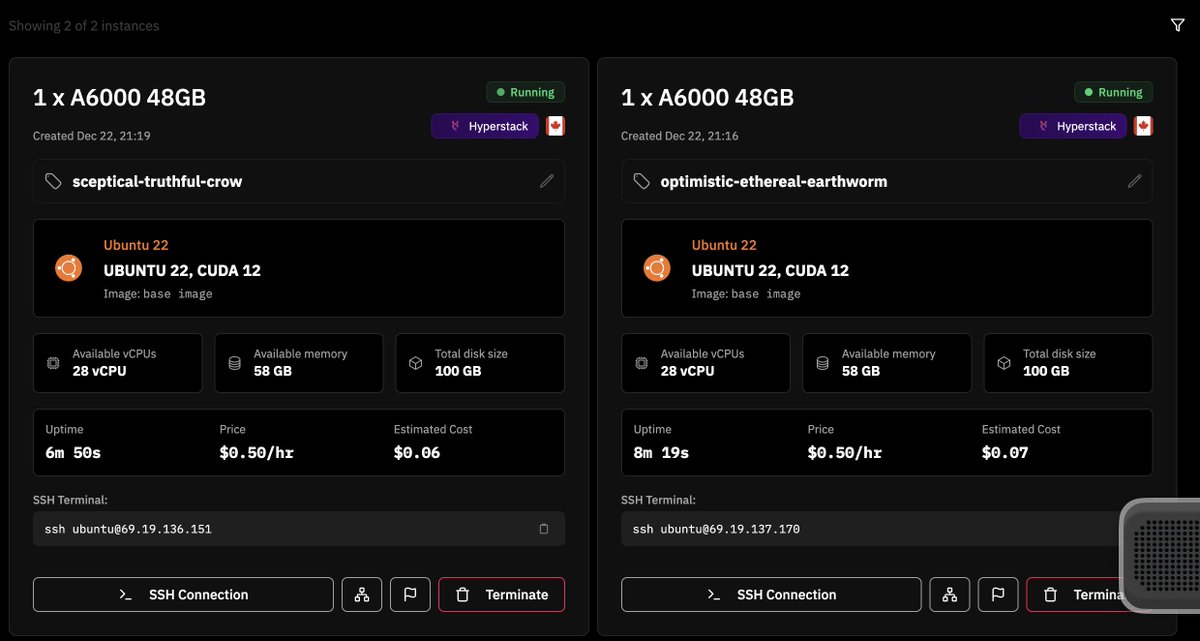
Task: Click the tag icon beside optimistic-ethereal-earthworm
Action: (x=642, y=182)
